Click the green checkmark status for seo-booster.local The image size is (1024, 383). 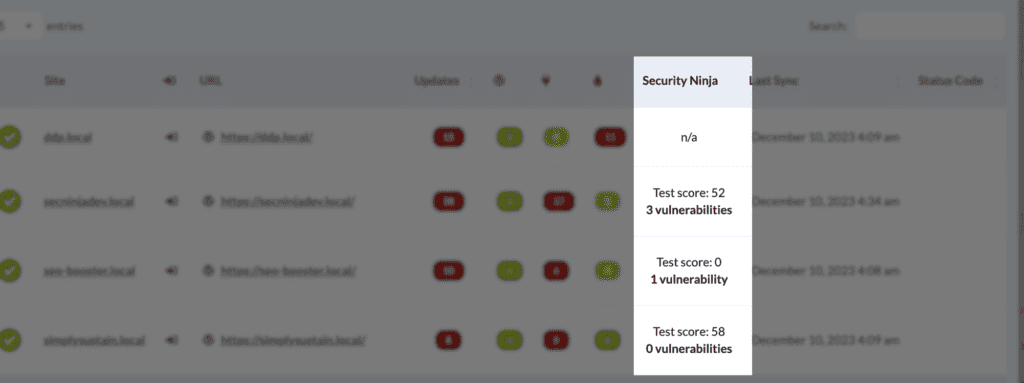click(10, 270)
